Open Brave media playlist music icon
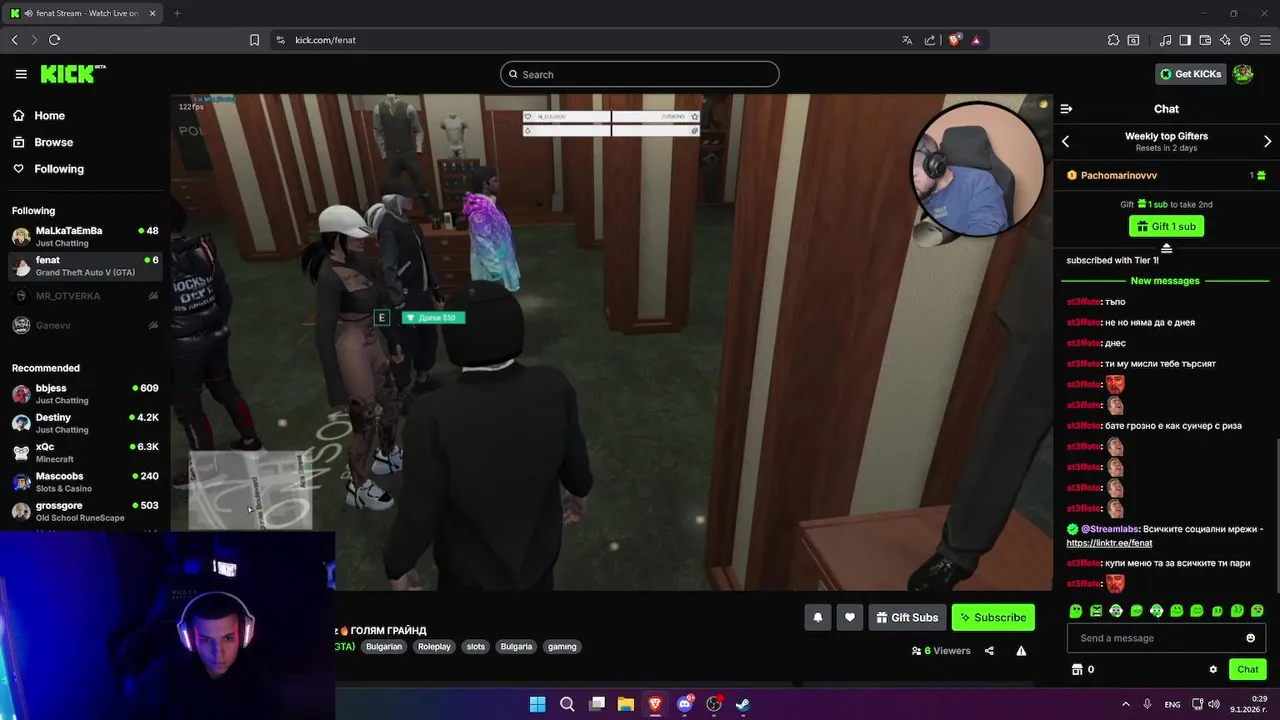Screen dimensions: 1280x720 [x=1165, y=40]
